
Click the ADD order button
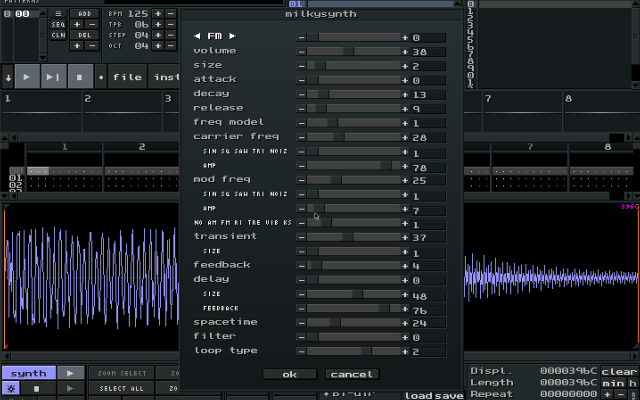pyautogui.click(x=84, y=14)
